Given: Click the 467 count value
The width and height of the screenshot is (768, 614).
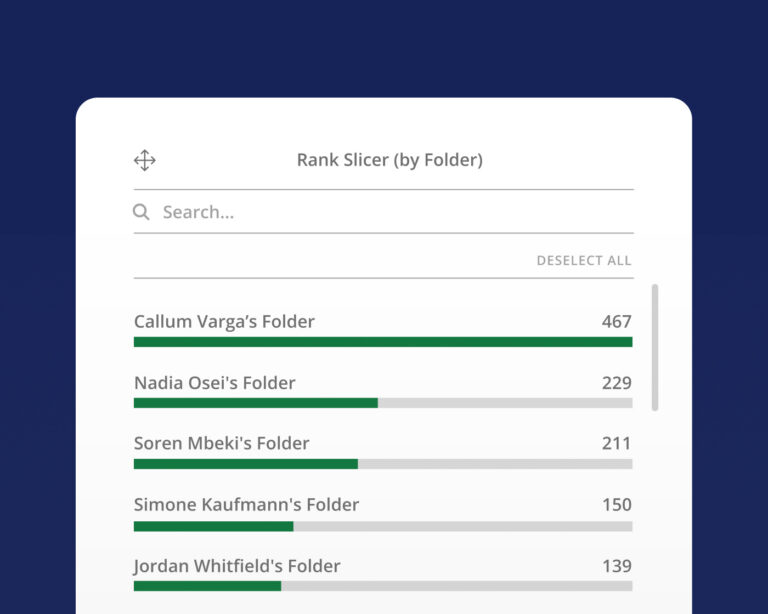Looking at the screenshot, I should point(617,322).
